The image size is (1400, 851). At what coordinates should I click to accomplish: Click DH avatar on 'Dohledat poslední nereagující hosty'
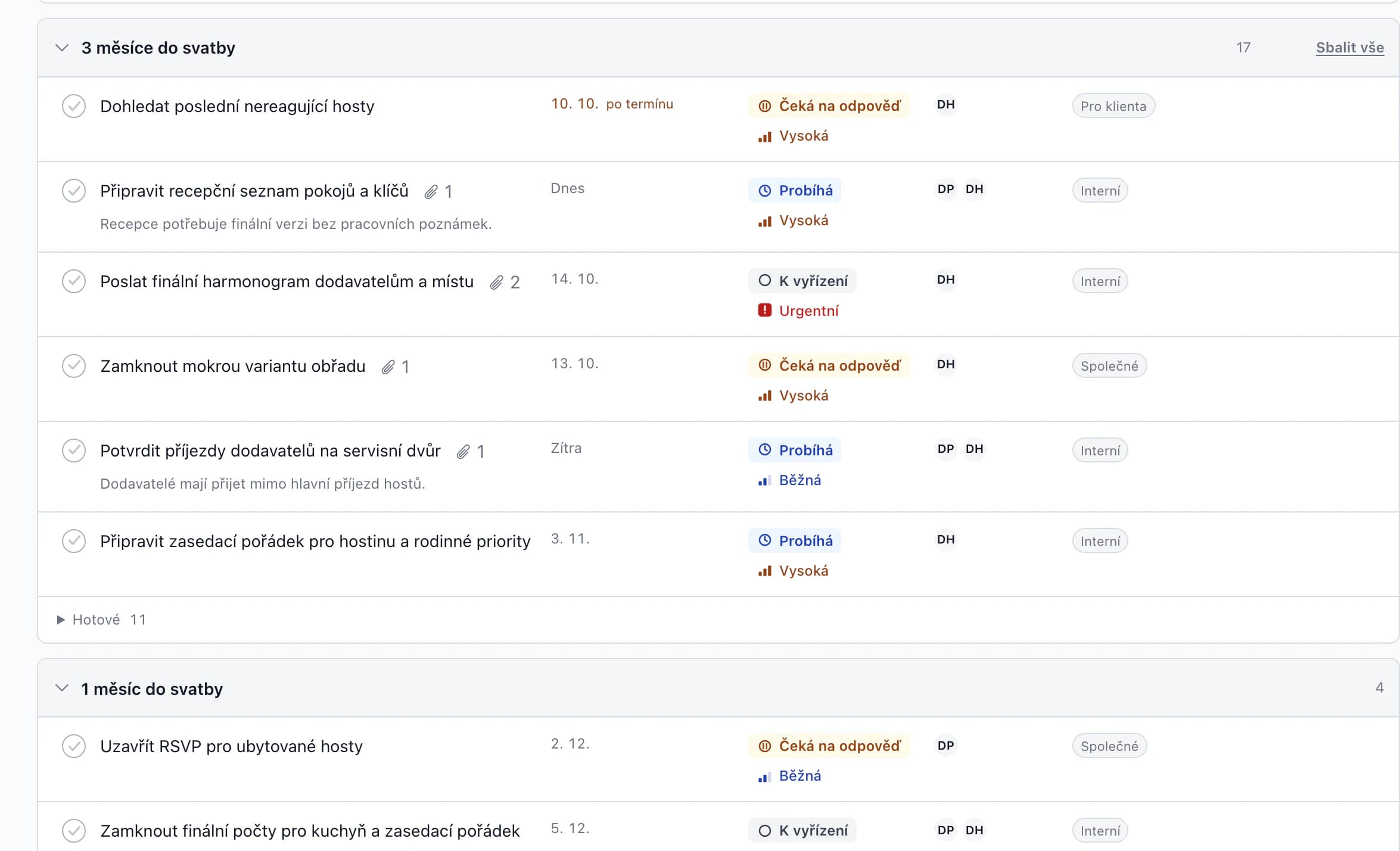coord(946,105)
